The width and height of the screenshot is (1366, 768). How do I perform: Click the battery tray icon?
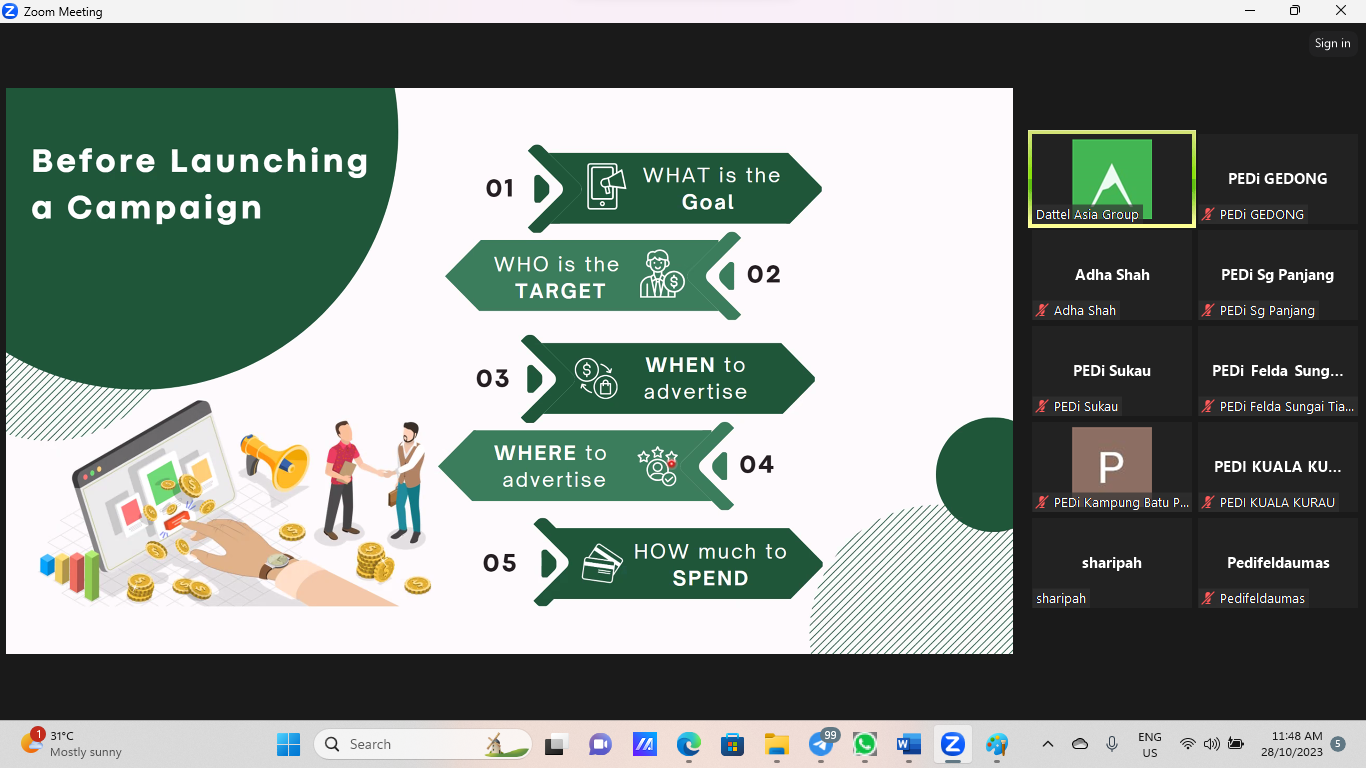1236,744
